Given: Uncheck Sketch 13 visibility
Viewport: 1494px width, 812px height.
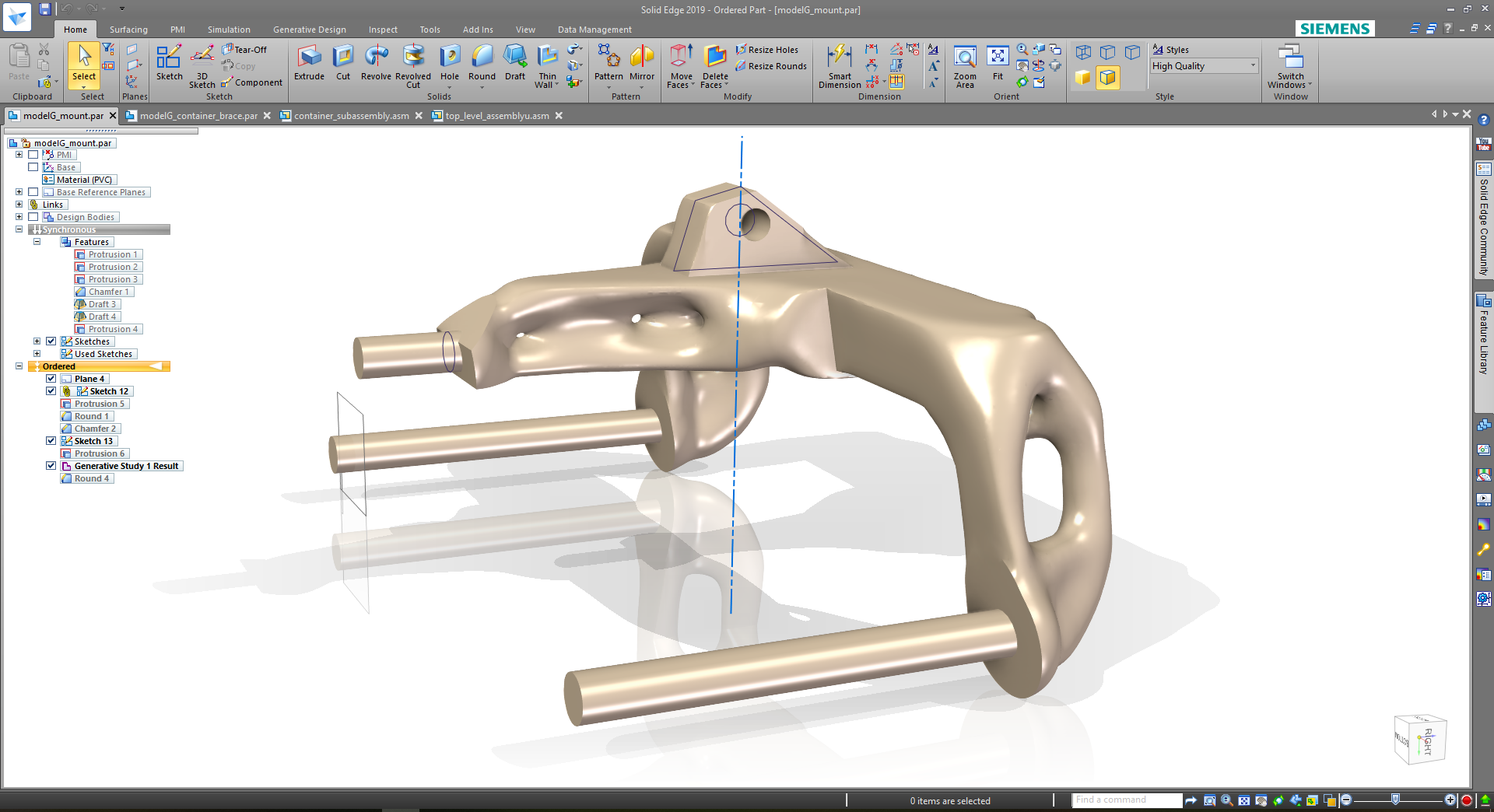Looking at the screenshot, I should pyautogui.click(x=51, y=441).
